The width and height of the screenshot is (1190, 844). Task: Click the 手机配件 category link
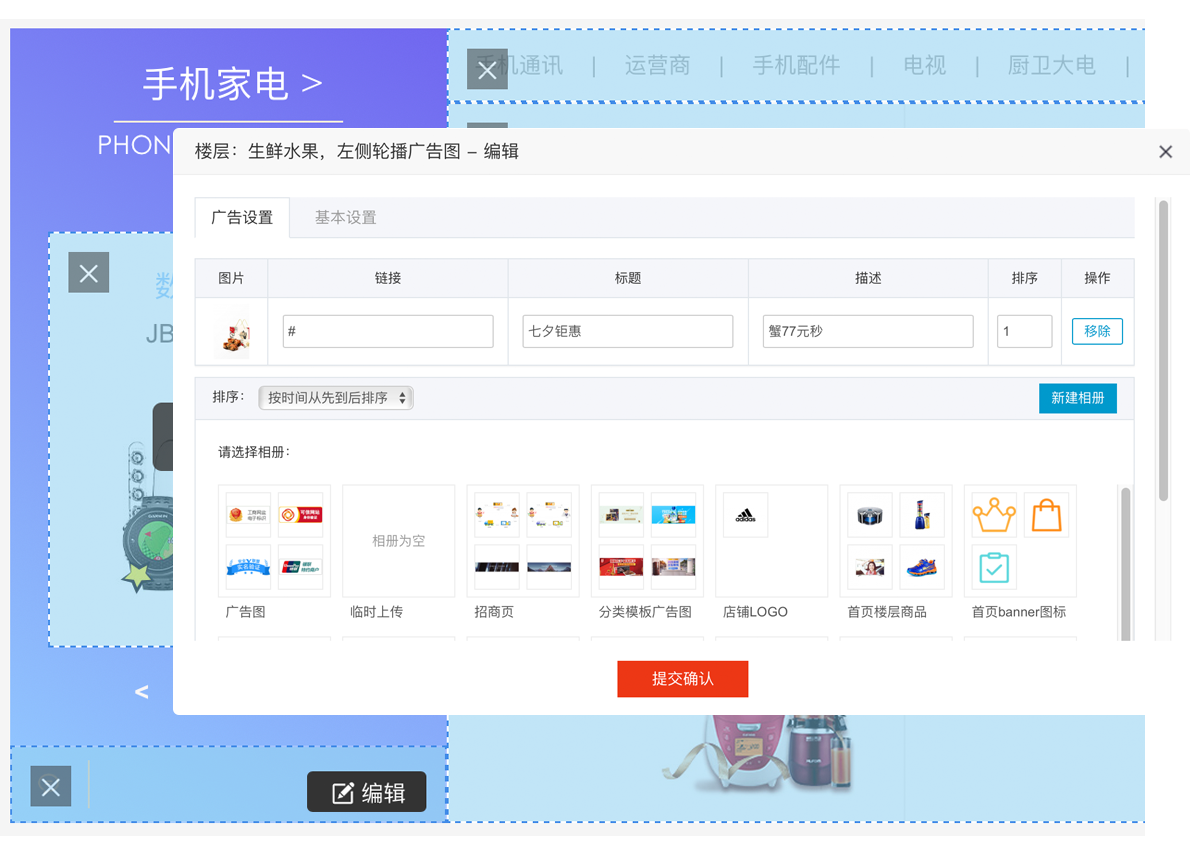pos(796,65)
